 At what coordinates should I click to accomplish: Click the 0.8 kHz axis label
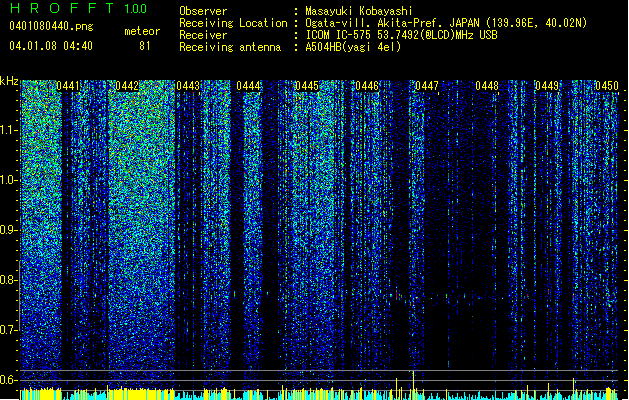tap(9, 280)
